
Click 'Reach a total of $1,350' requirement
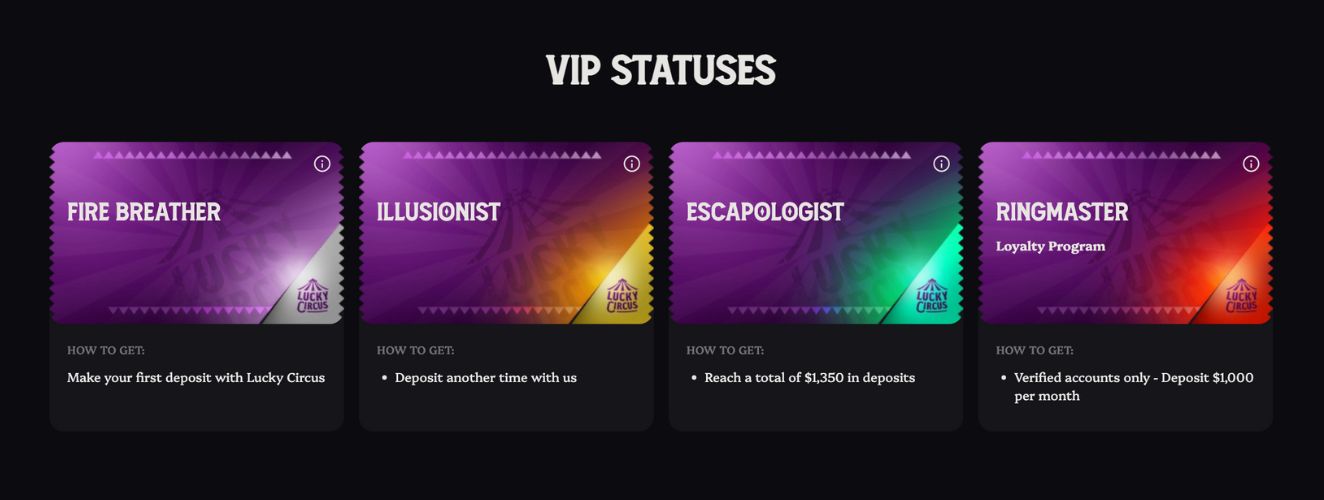pos(809,378)
